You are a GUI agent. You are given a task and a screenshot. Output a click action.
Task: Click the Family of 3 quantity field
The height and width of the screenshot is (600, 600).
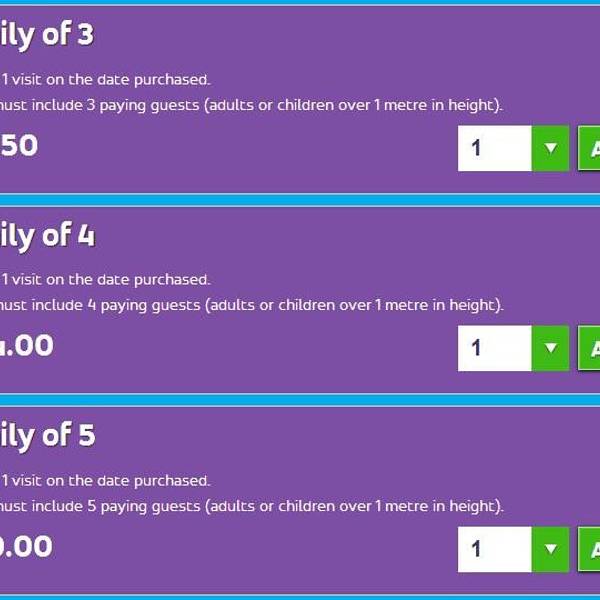[495, 148]
